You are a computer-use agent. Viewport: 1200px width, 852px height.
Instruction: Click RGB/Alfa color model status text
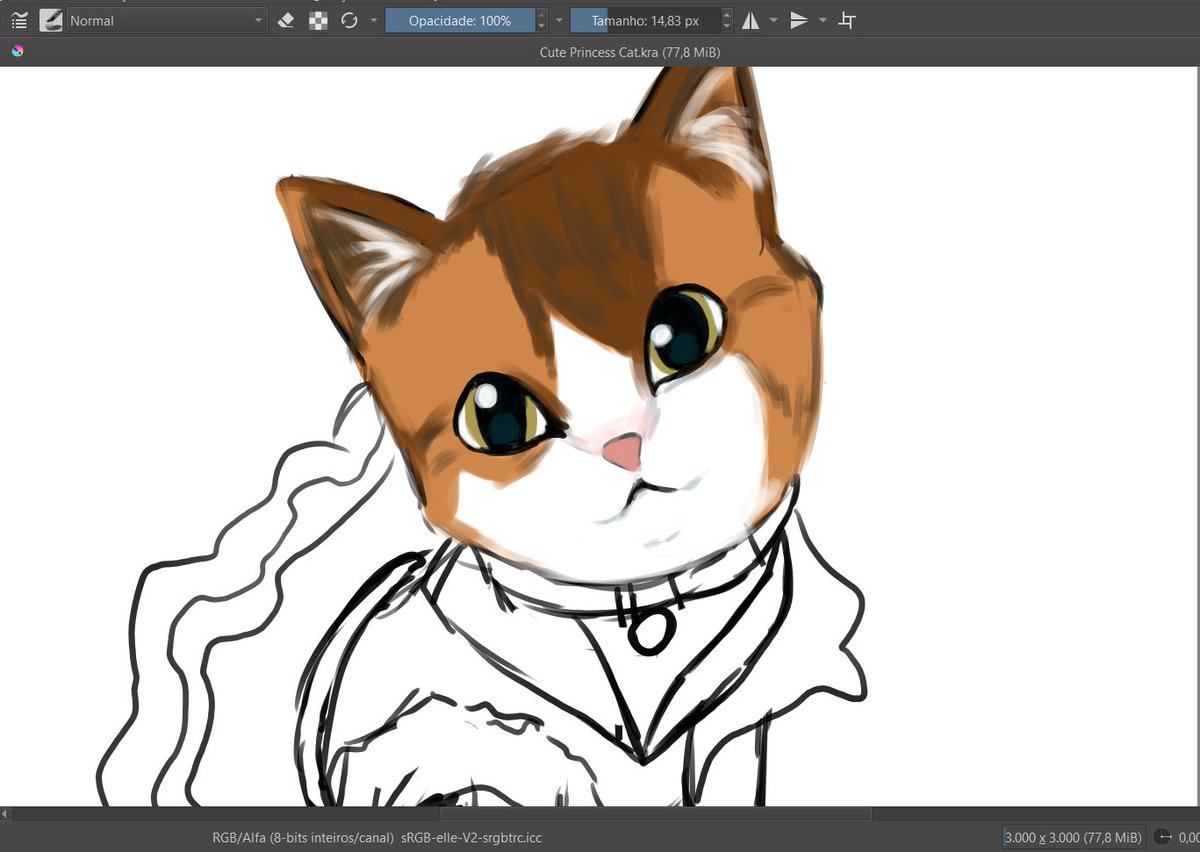(303, 838)
